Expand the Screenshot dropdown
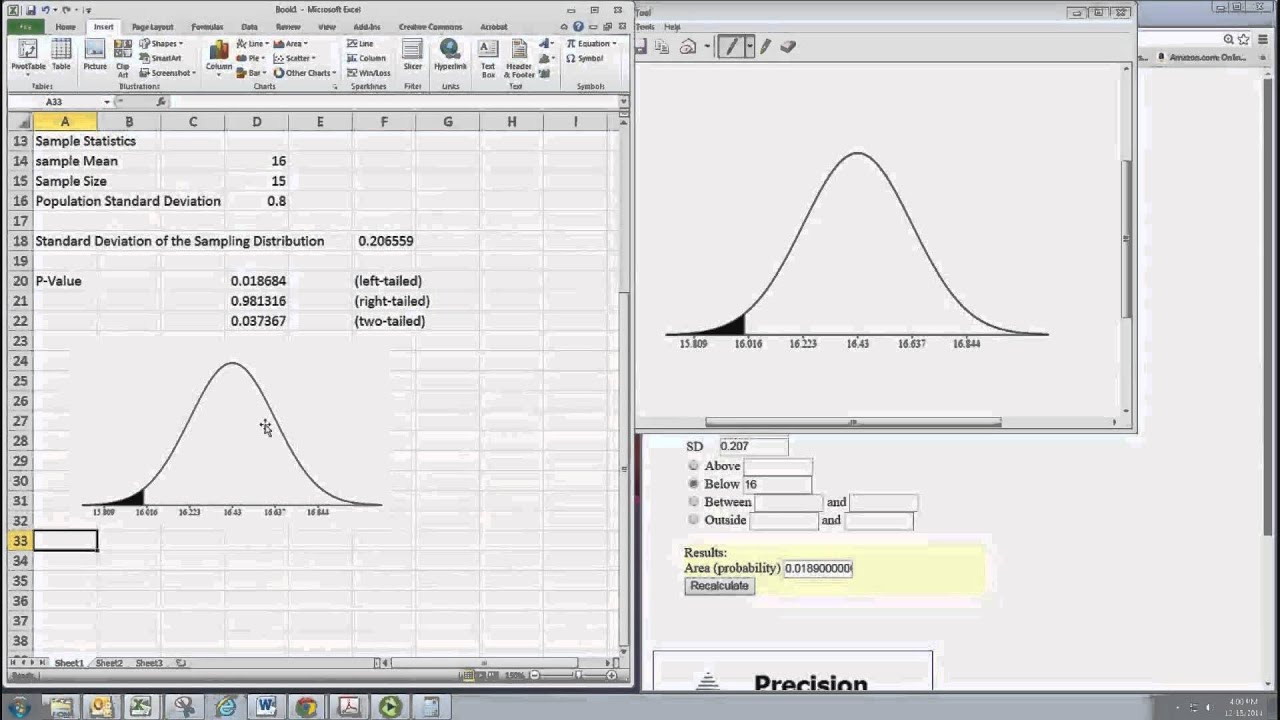The height and width of the screenshot is (720, 1280). click(167, 72)
